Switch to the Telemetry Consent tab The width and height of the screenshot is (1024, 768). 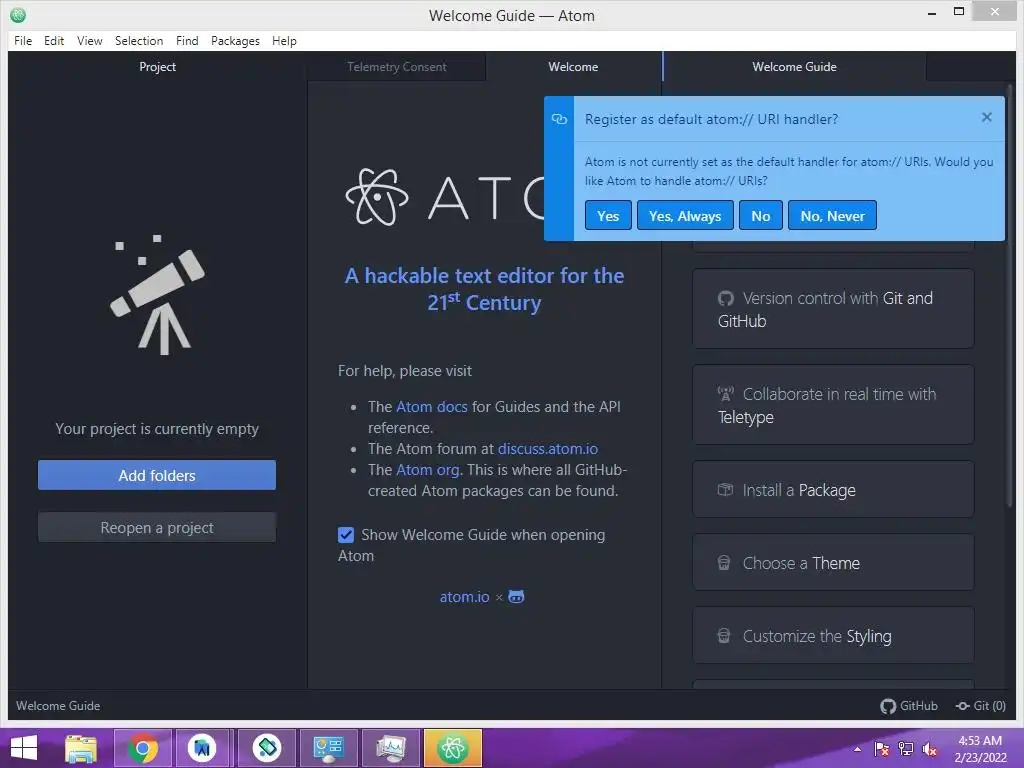point(396,67)
